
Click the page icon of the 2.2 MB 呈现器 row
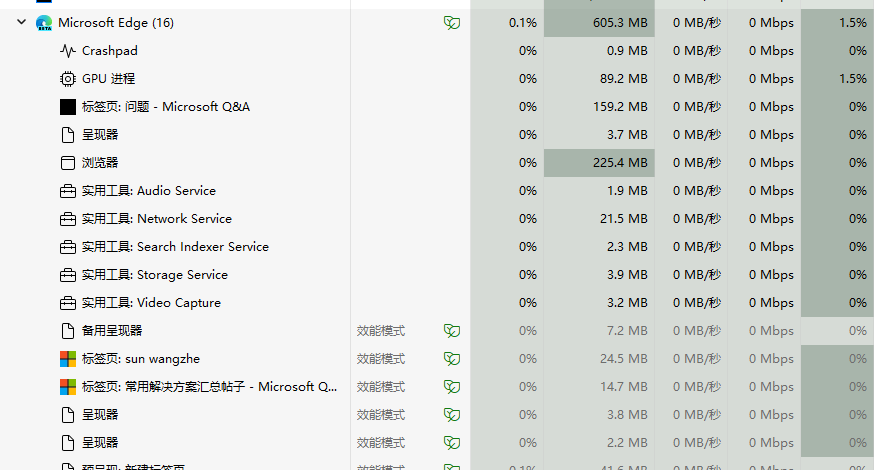pos(68,443)
